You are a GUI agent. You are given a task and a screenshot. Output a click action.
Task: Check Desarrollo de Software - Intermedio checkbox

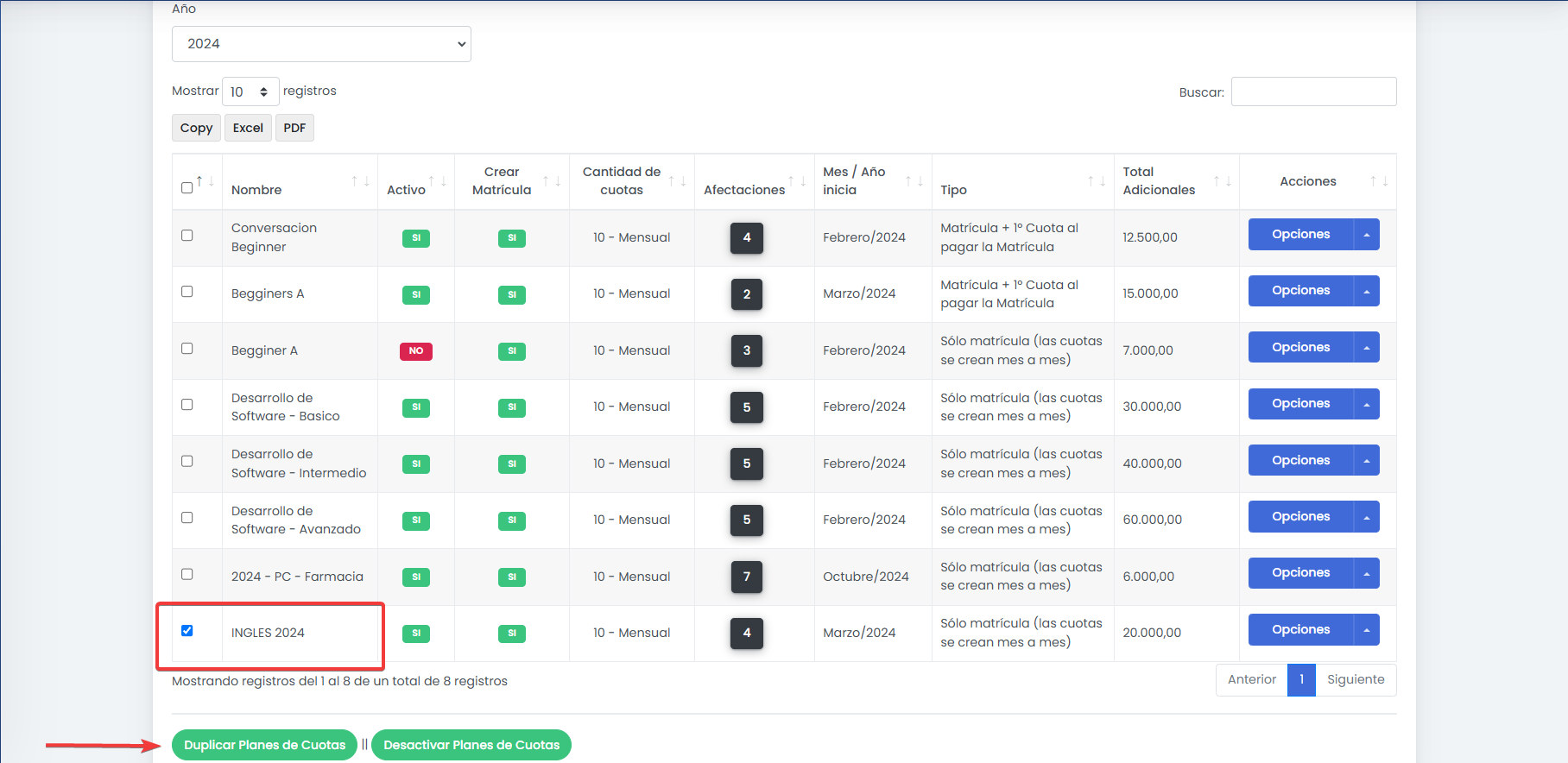(187, 461)
